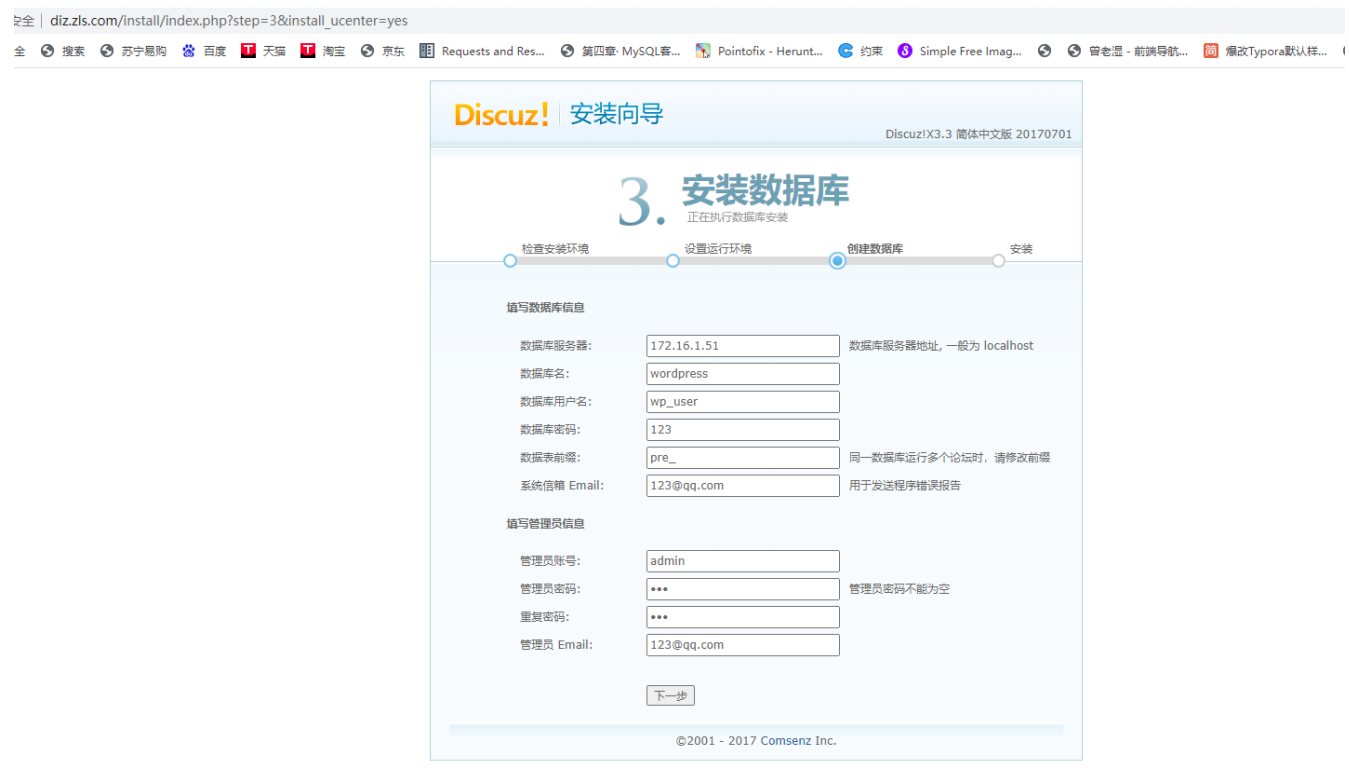Click the Discuz!X3.3 简体中文版 20170701 version text

click(979, 134)
